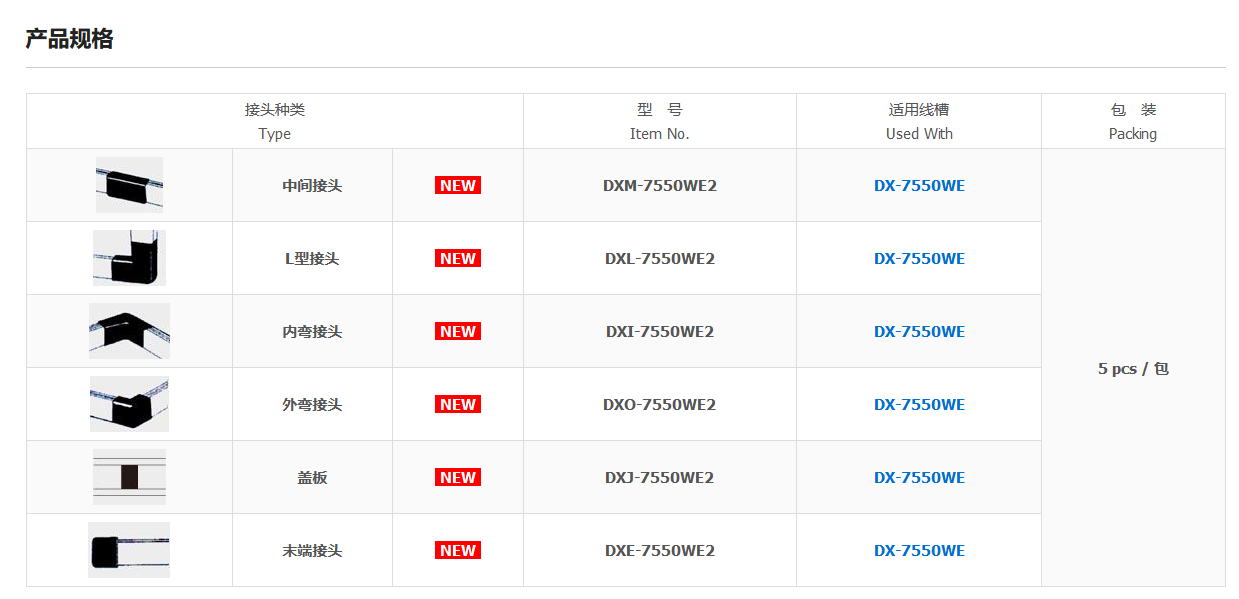The width and height of the screenshot is (1239, 599).
Task: Open the DX-7550WE link in the DXI-7550WE2 row
Action: [919, 331]
